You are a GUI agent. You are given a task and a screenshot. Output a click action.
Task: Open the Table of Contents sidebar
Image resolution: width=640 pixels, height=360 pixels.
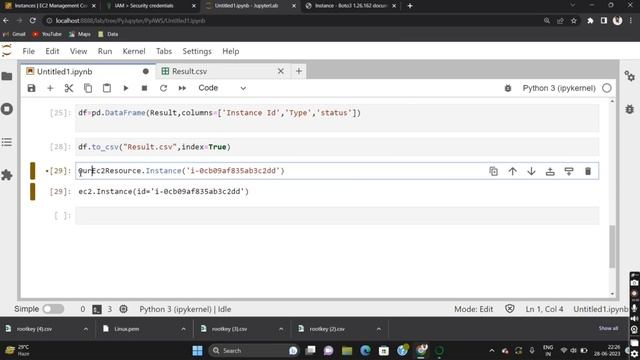[7, 142]
